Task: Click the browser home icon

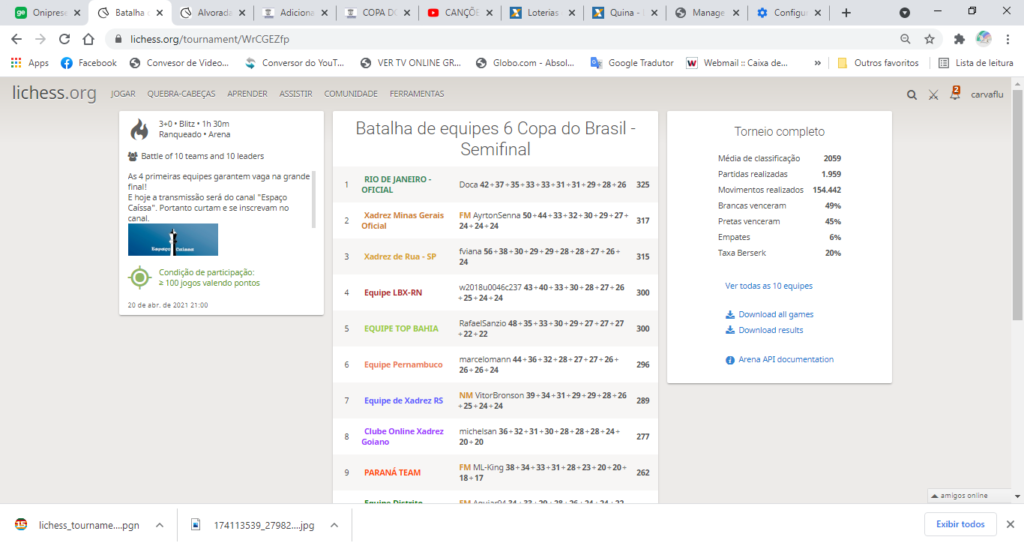Action: click(x=89, y=39)
